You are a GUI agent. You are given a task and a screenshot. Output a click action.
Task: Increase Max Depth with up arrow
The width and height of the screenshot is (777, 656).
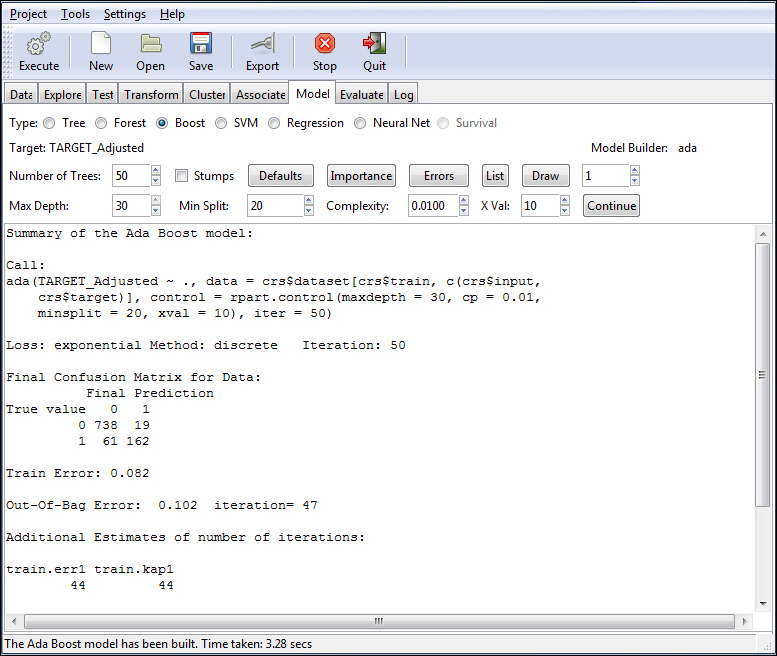coord(156,200)
